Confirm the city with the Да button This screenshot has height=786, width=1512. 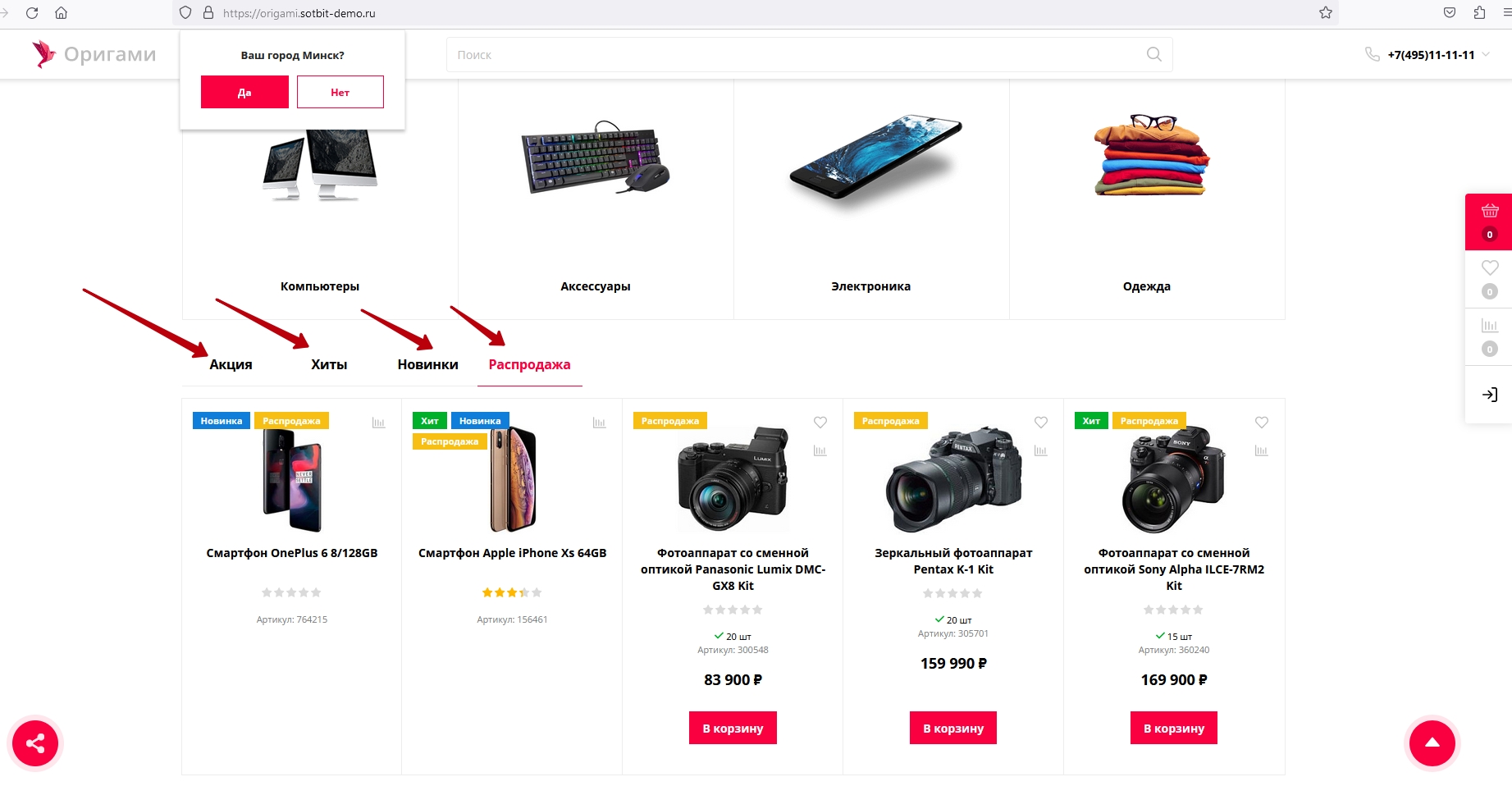click(244, 92)
